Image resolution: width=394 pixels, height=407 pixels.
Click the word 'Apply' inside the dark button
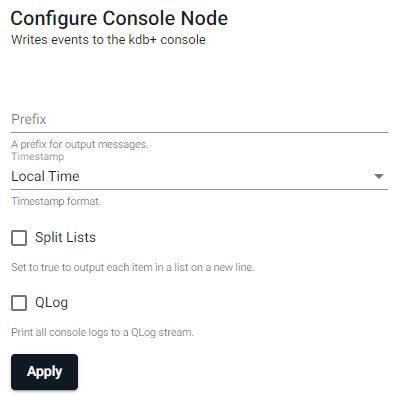(44, 372)
